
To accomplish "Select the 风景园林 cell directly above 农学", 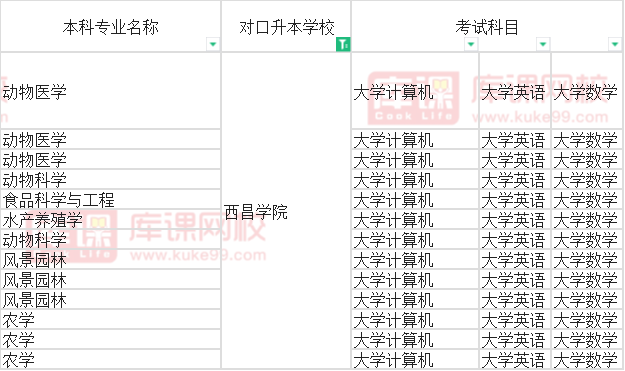I will tap(110, 299).
